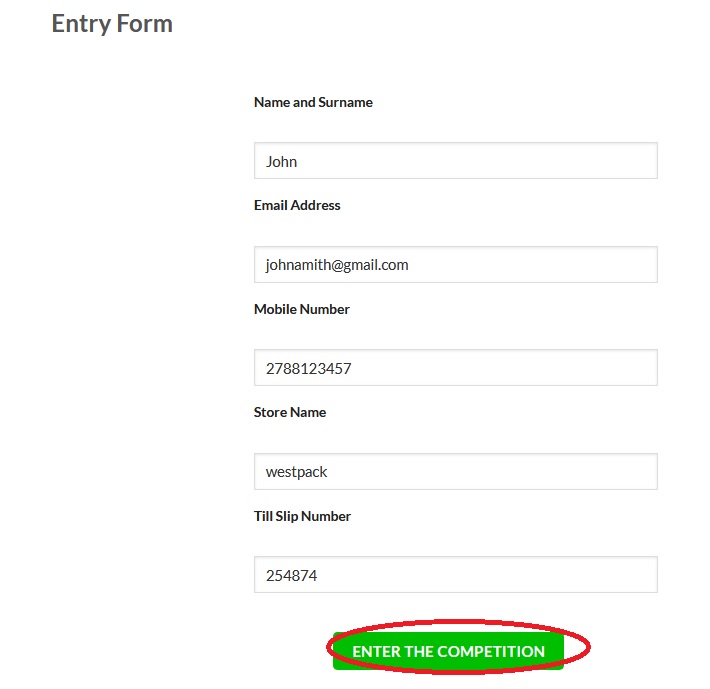Focus the Name and Surname input field
Viewport: 710px width, 689px height.
(x=455, y=161)
